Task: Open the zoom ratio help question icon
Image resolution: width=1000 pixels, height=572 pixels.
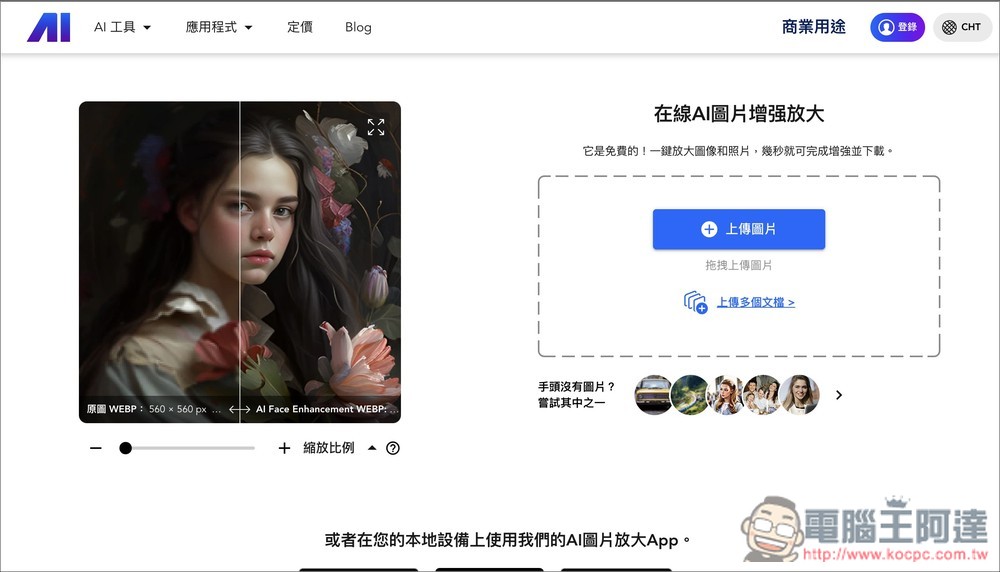Action: [x=393, y=448]
